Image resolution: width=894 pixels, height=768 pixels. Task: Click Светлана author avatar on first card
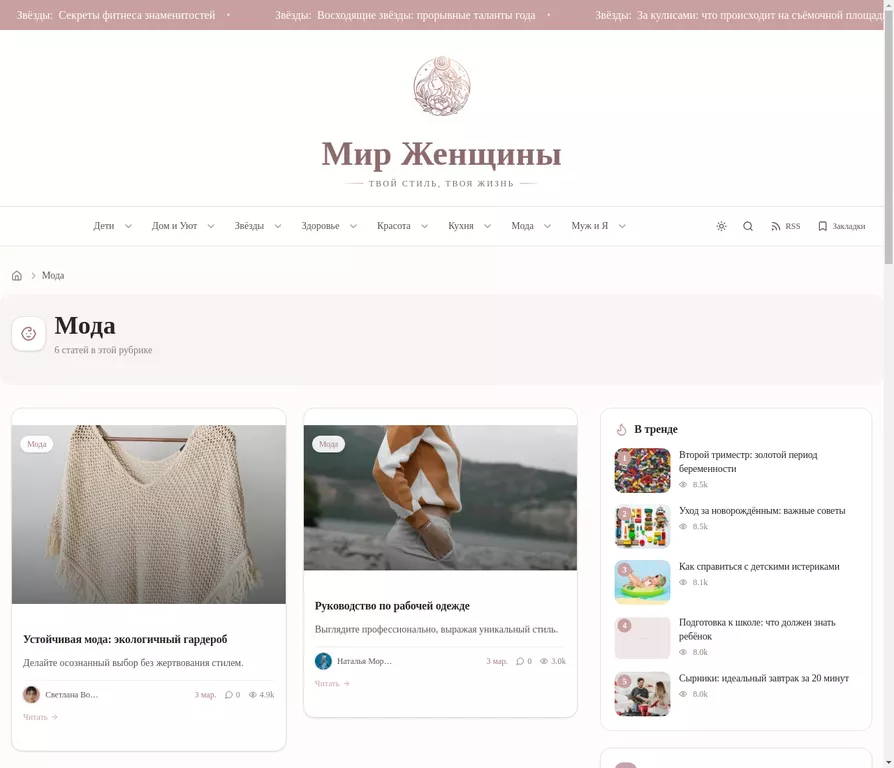tap(31, 694)
